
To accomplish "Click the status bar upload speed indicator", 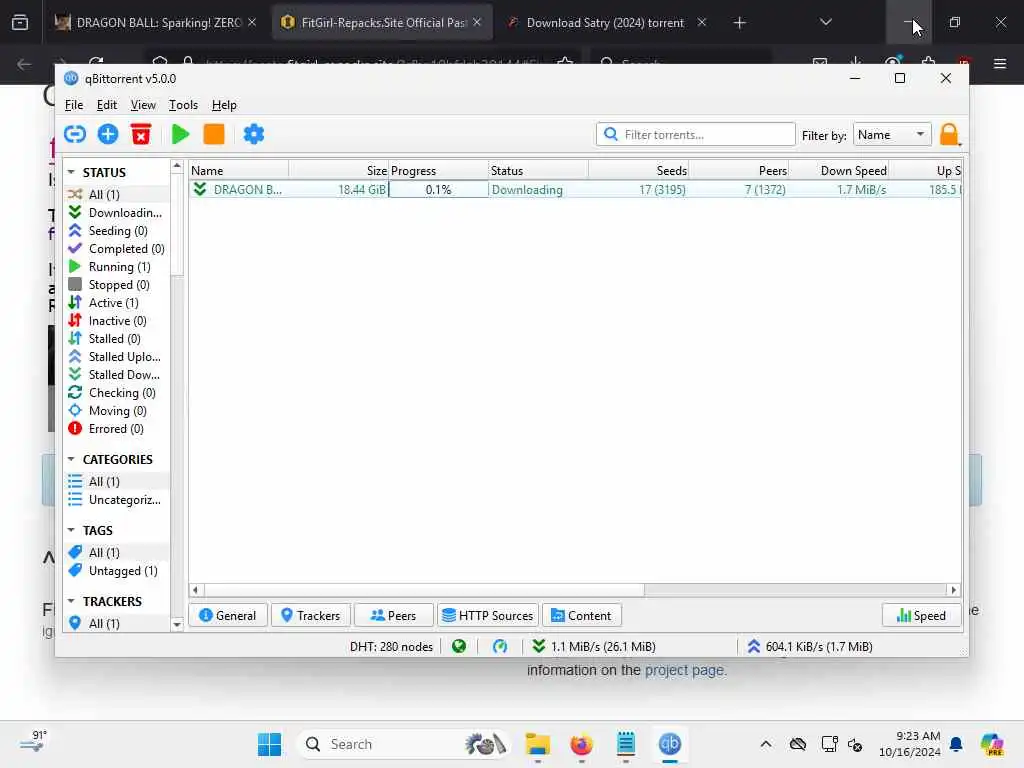I will [808, 647].
